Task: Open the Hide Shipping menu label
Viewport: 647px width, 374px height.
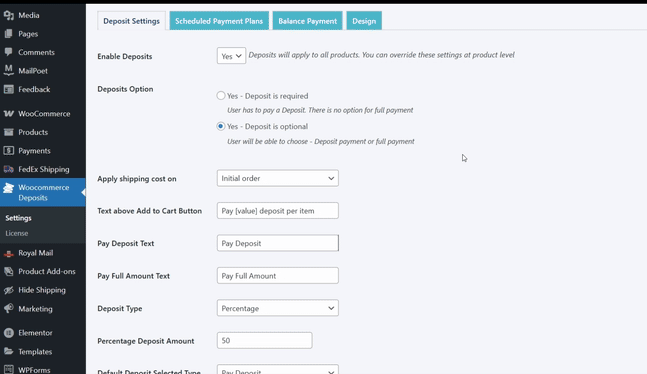Action: pyautogui.click(x=42, y=290)
